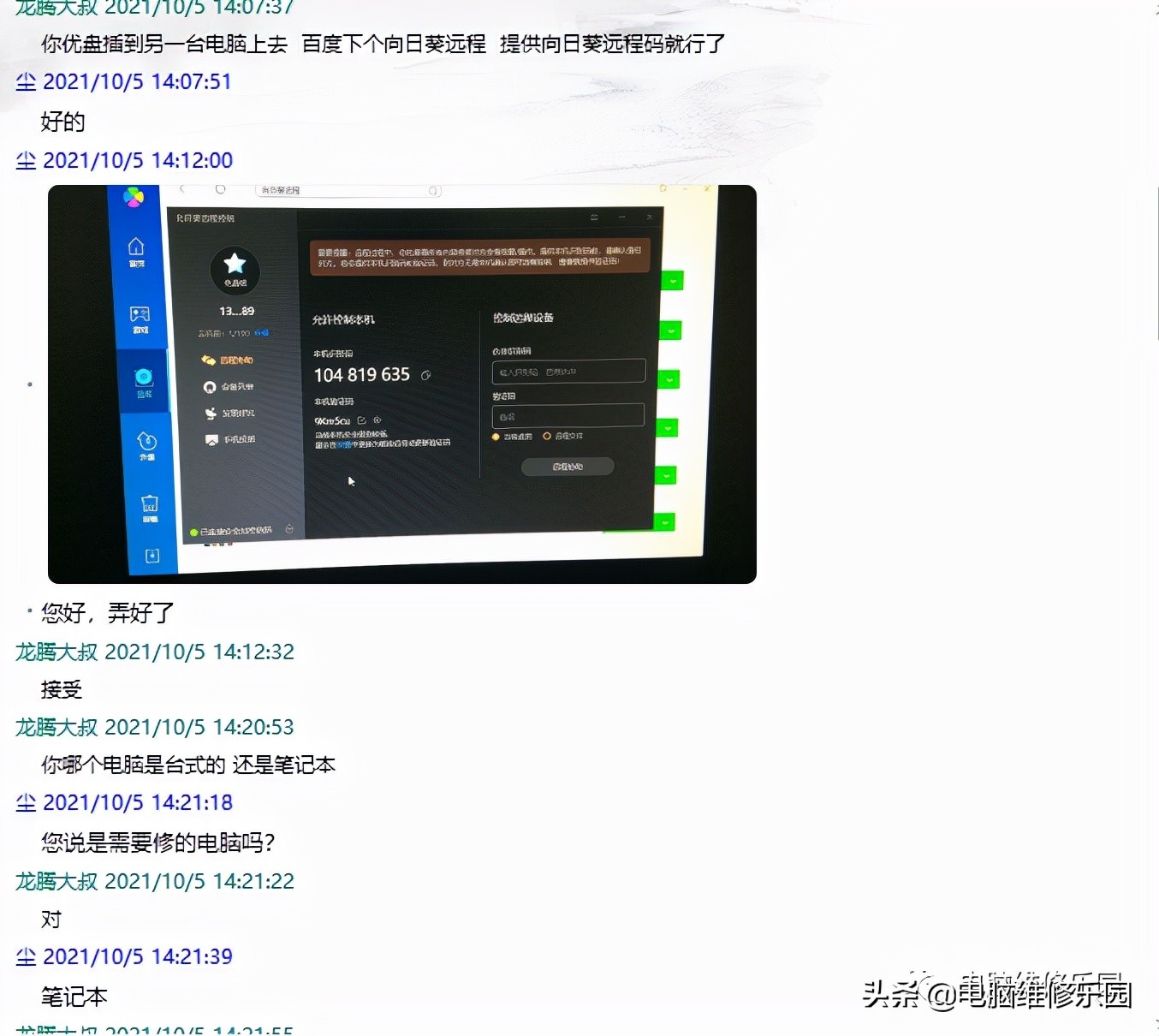Click the copy icon beside ID 104 819 635
This screenshot has height=1036, width=1159.
426,375
